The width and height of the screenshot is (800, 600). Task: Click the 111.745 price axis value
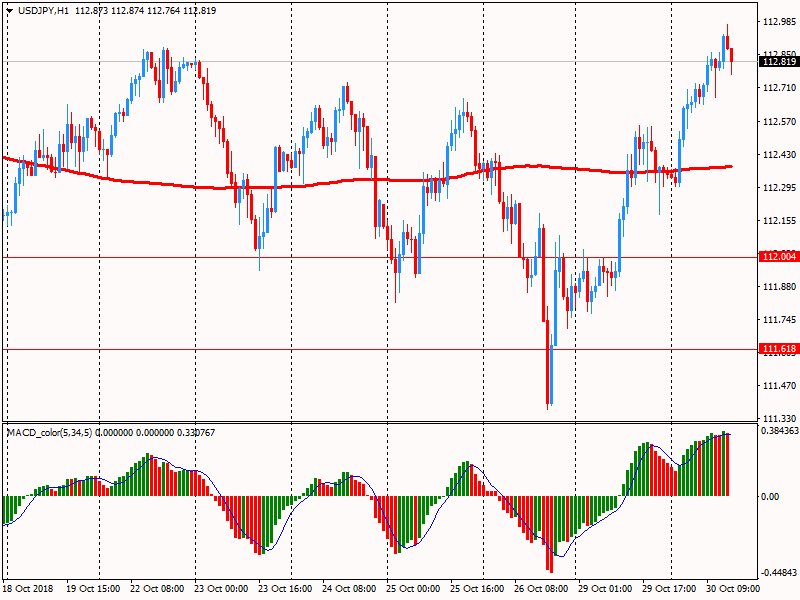pyautogui.click(x=779, y=320)
